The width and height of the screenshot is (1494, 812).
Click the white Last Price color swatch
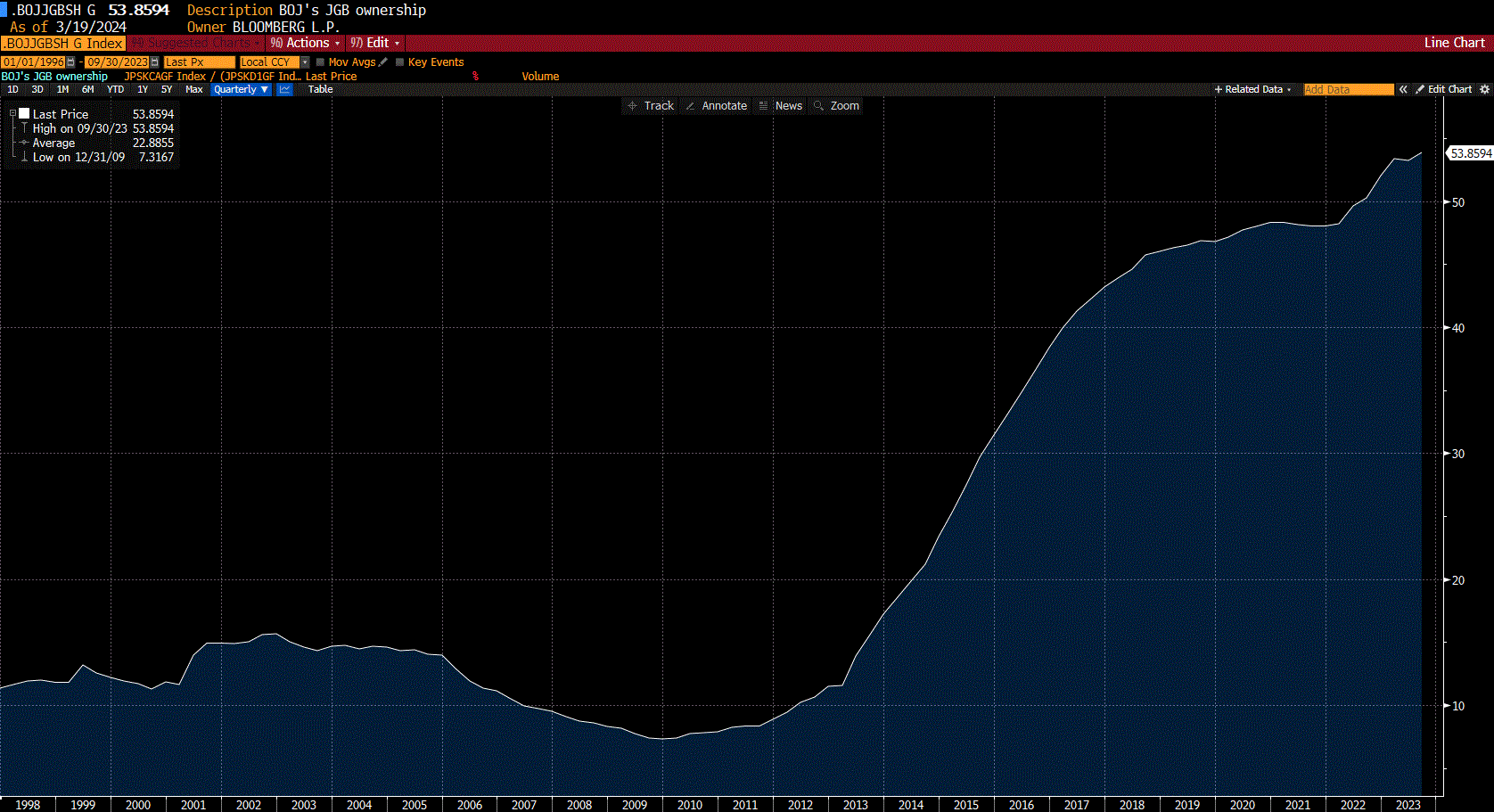pos(25,114)
